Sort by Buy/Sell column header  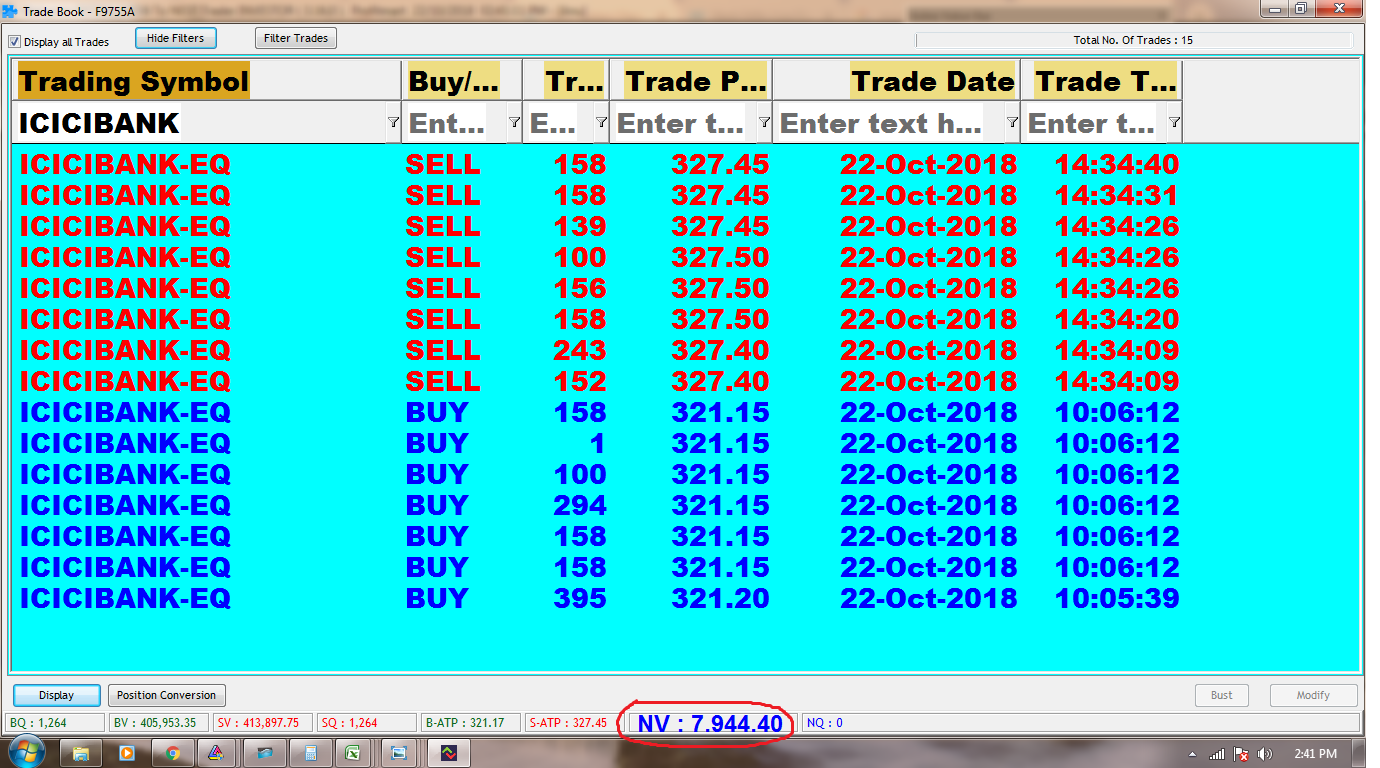click(462, 80)
